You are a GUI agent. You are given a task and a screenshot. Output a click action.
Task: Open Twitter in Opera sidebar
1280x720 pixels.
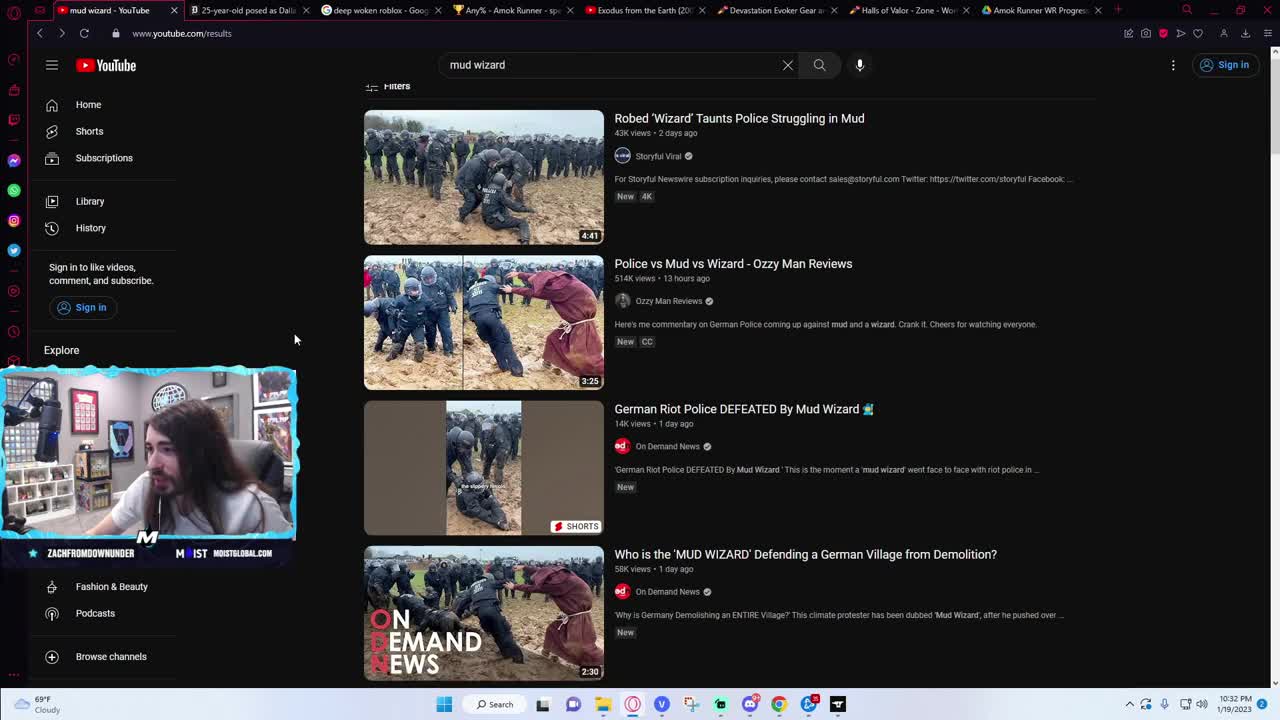[13, 250]
